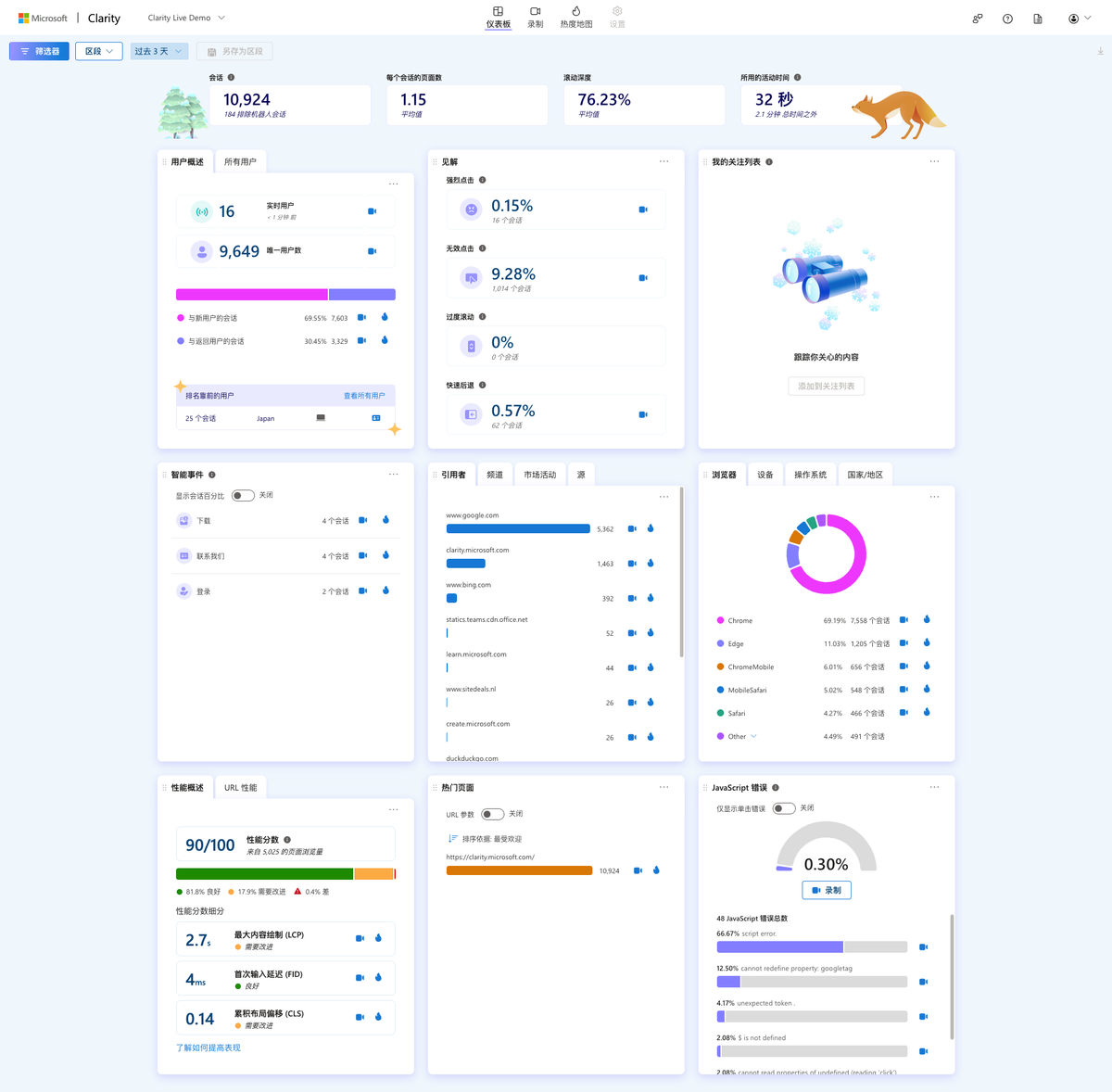This screenshot has width=1112, height=1092.
Task: View recordings from www.google.com referrer
Action: 632,528
